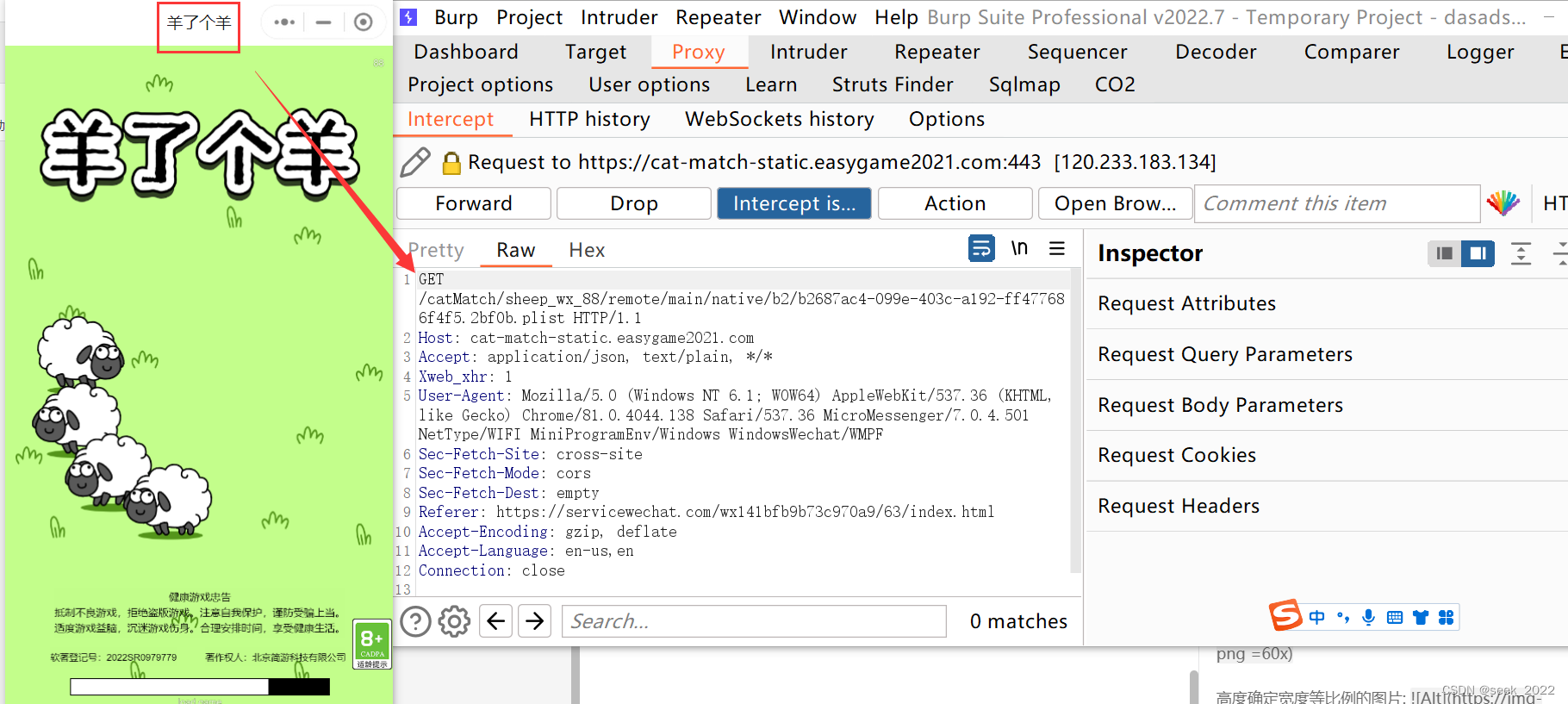Viewport: 1568px width, 704px height.
Task: Switch to the Target tab
Action: tap(595, 52)
